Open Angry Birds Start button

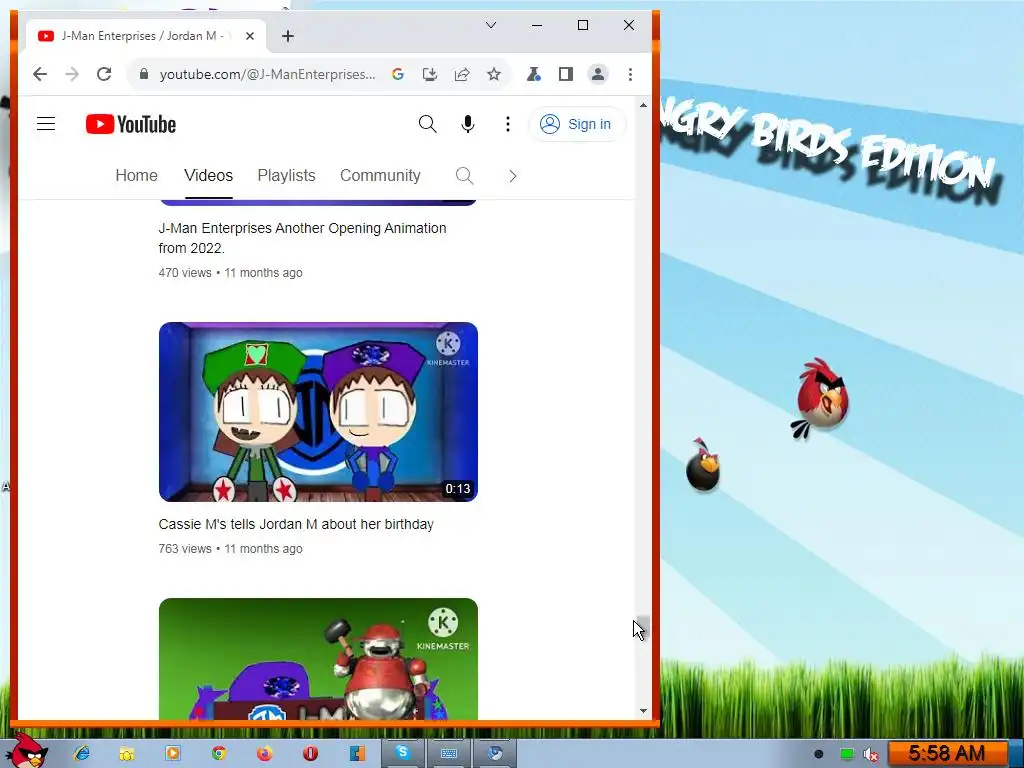pos(26,751)
